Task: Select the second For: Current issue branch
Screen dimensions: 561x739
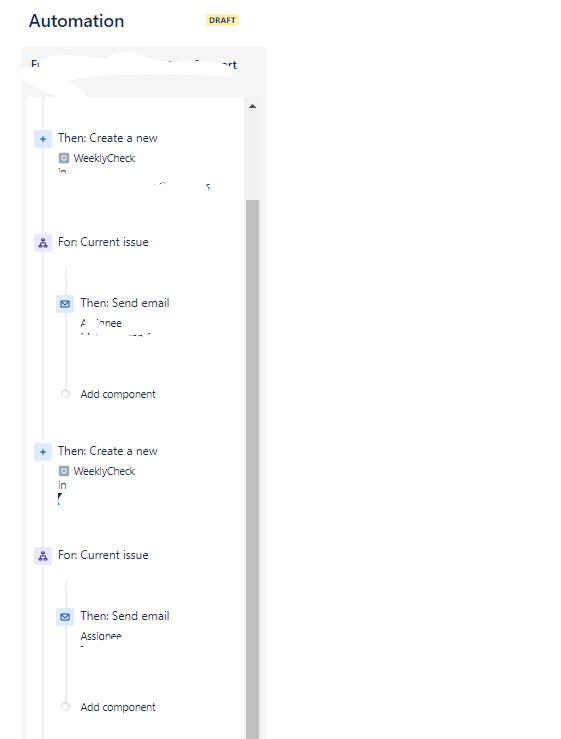Action: [x=103, y=555]
